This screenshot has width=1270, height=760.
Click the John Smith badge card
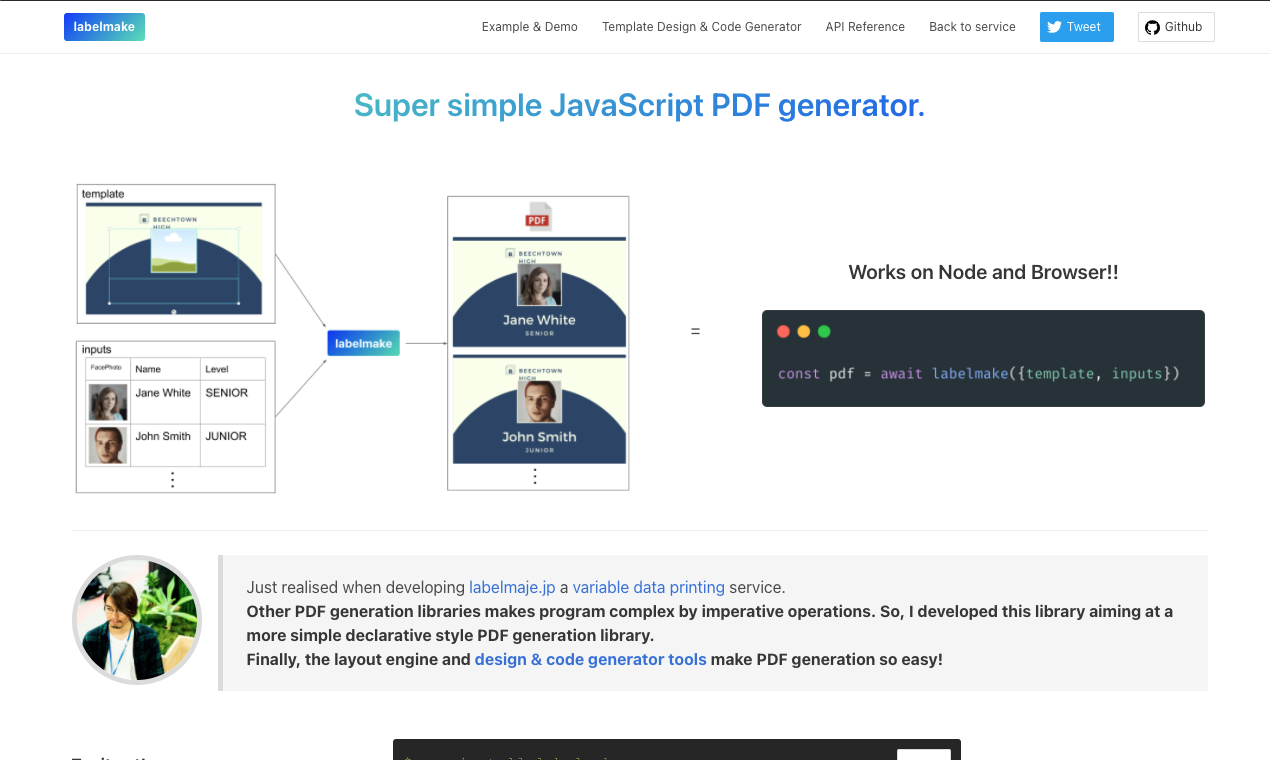pos(539,409)
